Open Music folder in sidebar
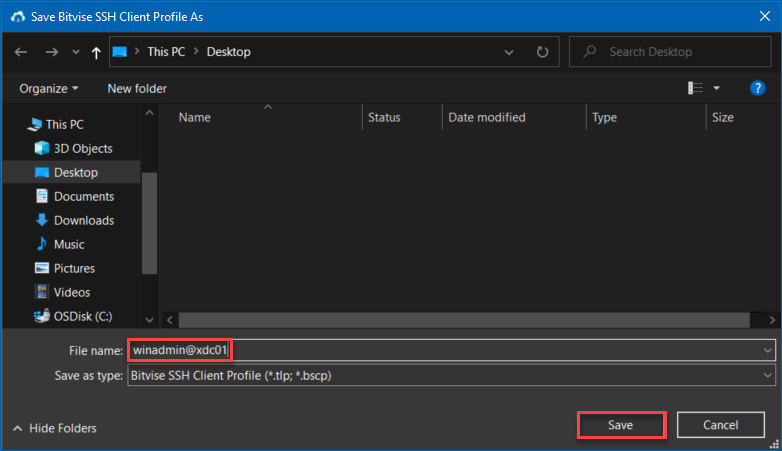The width and height of the screenshot is (782, 451). (x=69, y=244)
